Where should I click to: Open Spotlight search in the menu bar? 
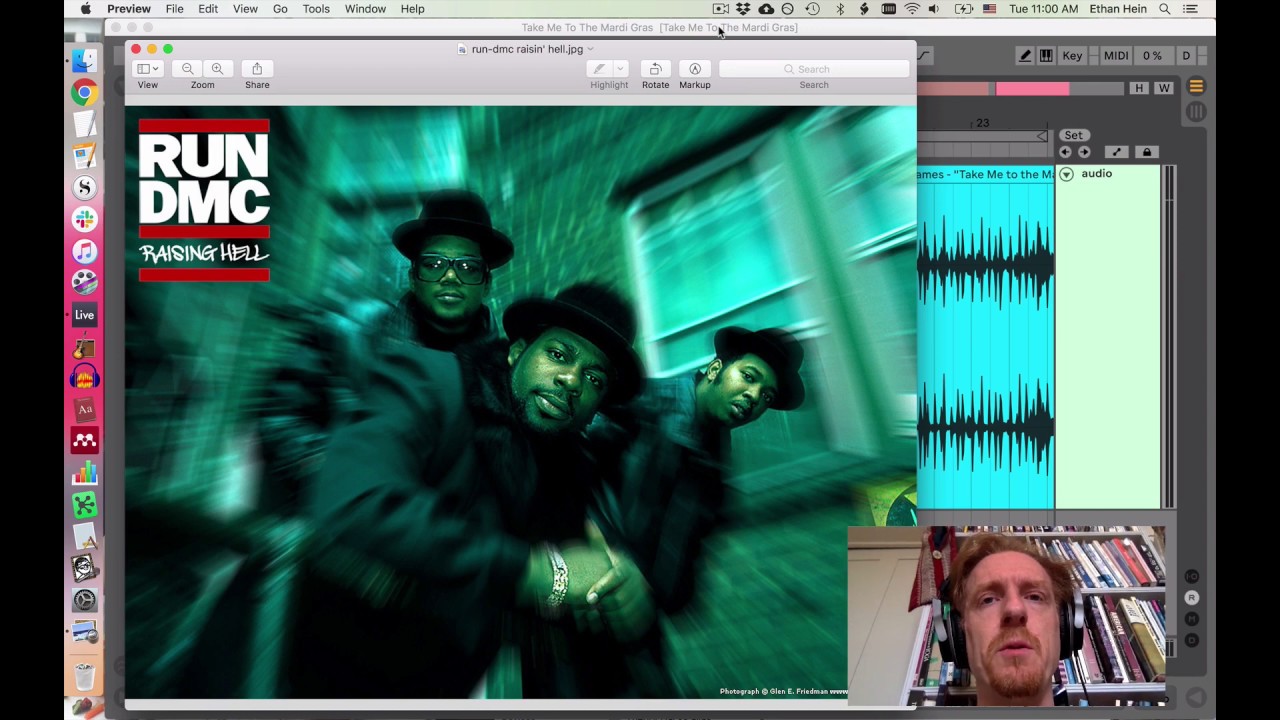[x=1165, y=9]
